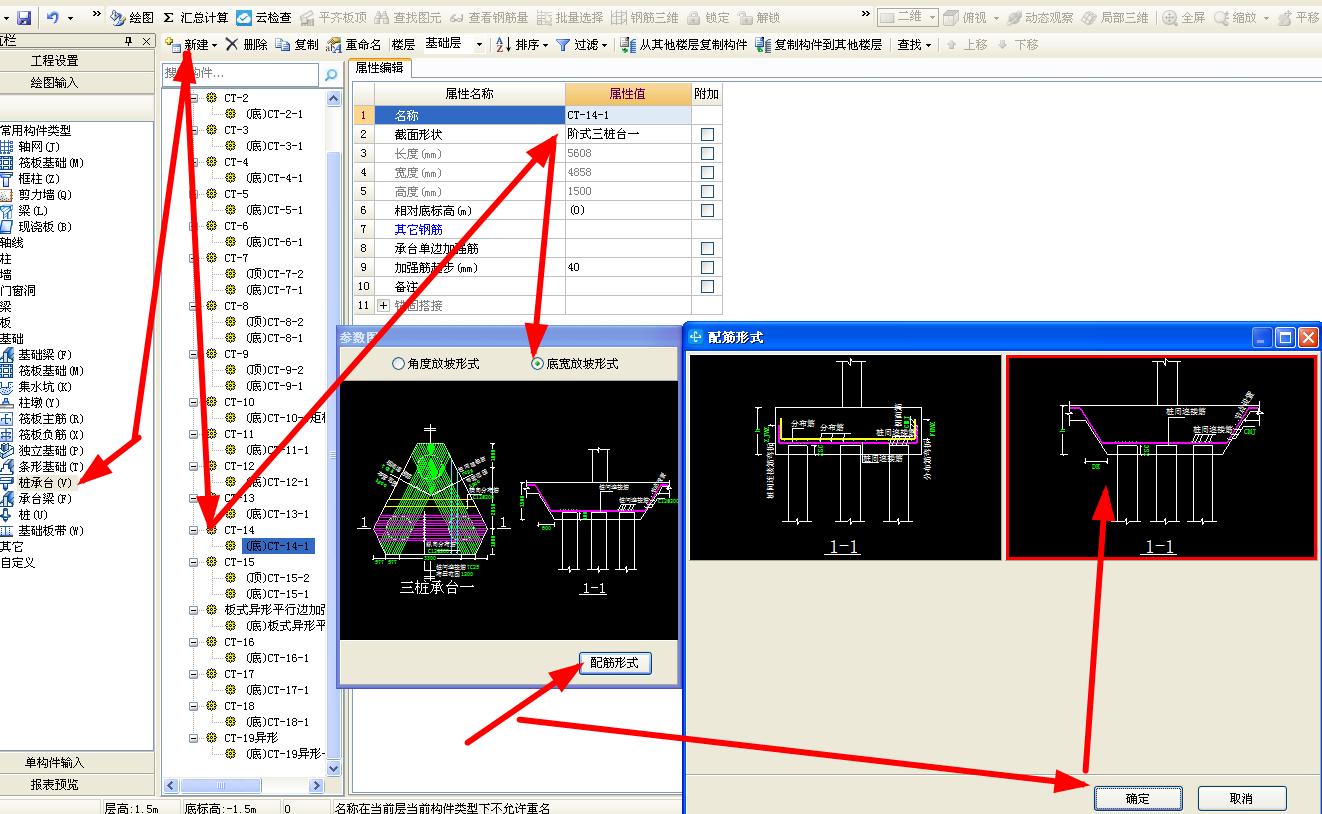Tick the 附加 checkbox for 截面形状

click(708, 134)
